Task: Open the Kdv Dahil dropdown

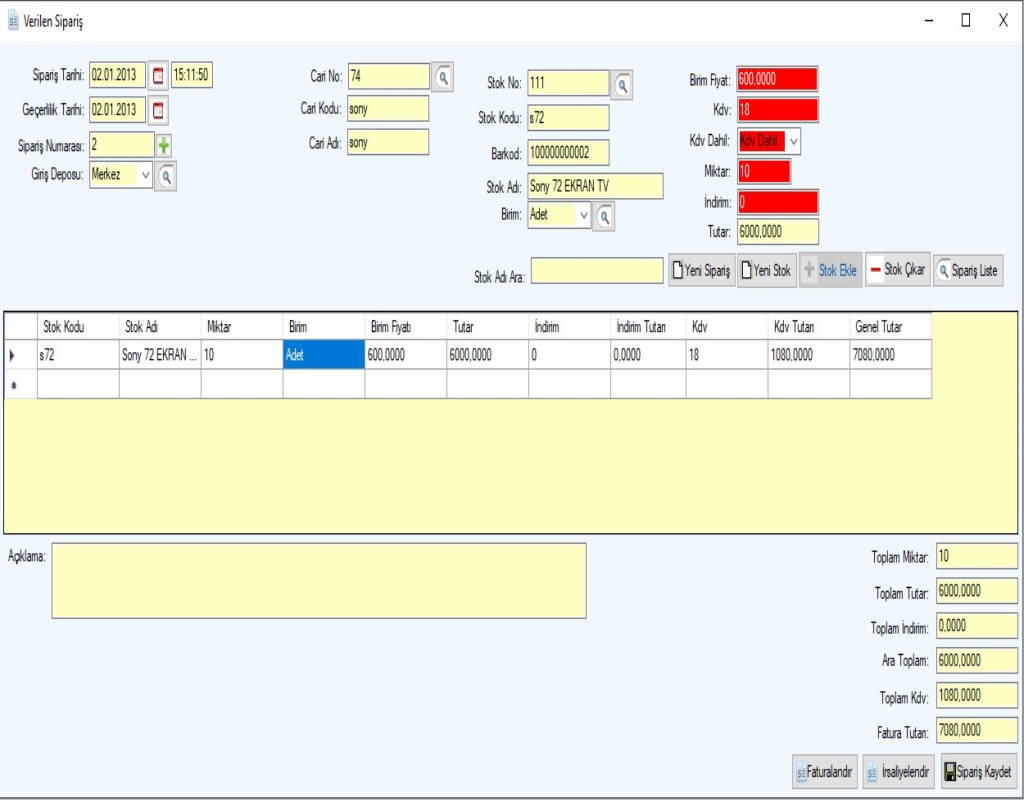Action: pyautogui.click(x=794, y=142)
